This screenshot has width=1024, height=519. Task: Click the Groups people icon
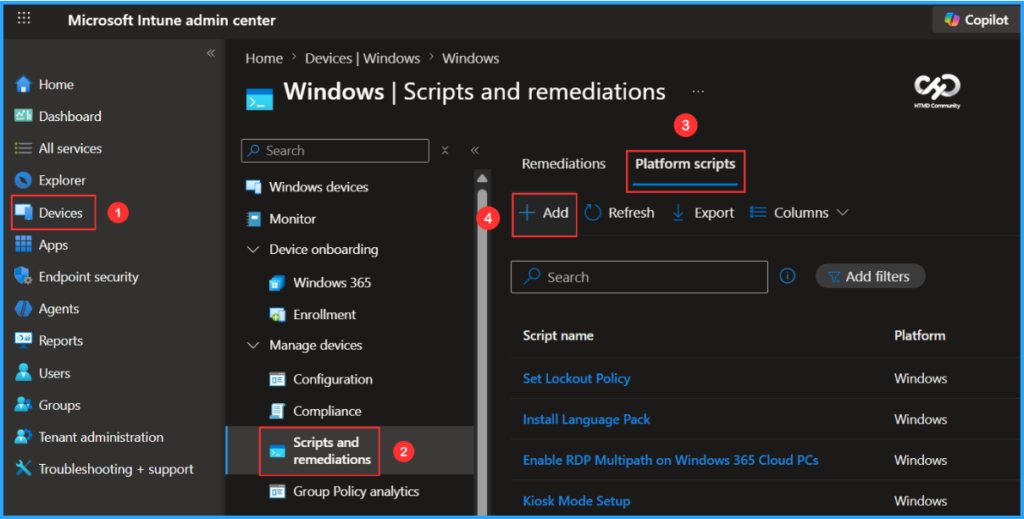pyautogui.click(x=24, y=405)
